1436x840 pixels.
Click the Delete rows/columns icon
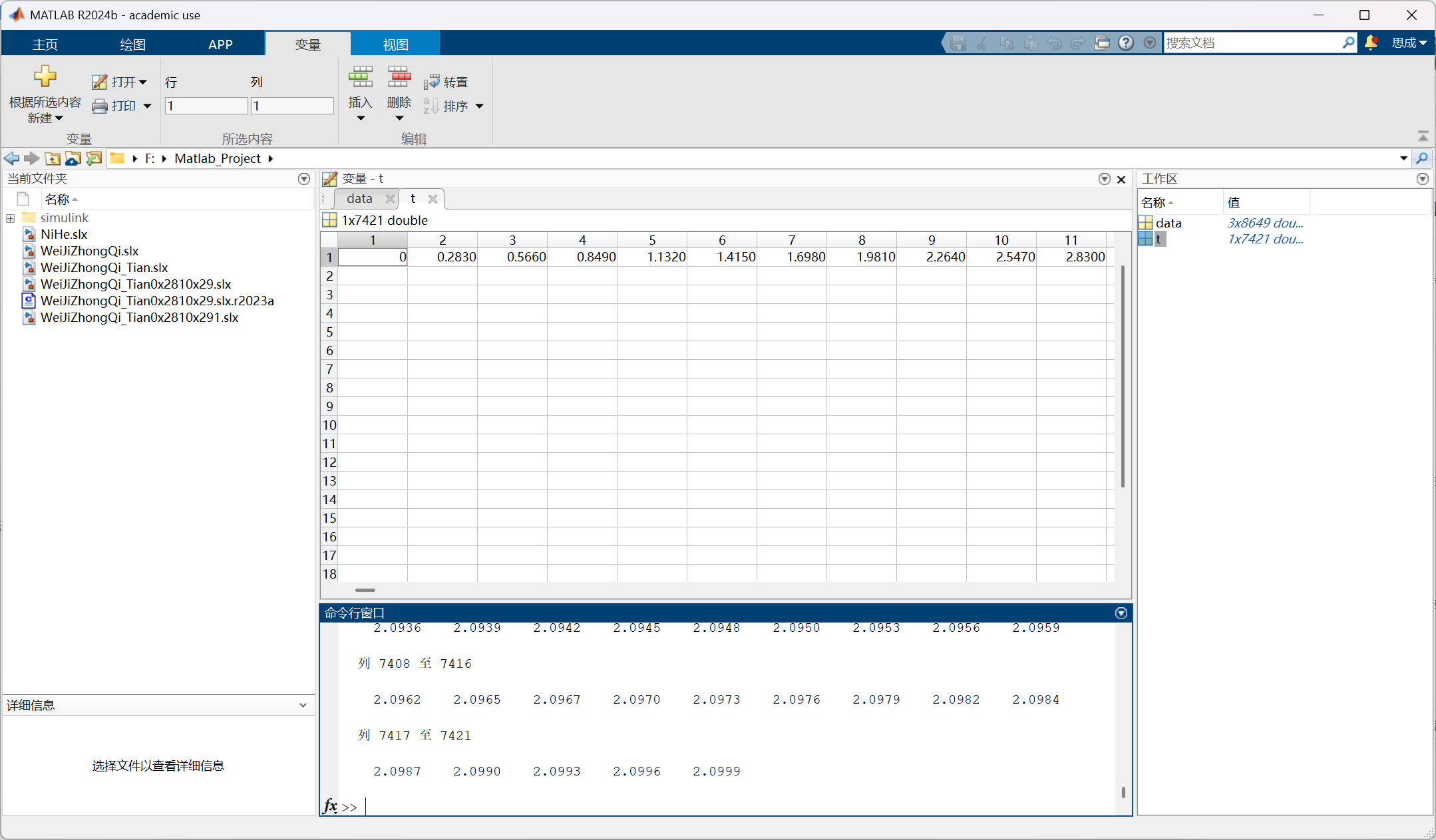click(x=399, y=78)
